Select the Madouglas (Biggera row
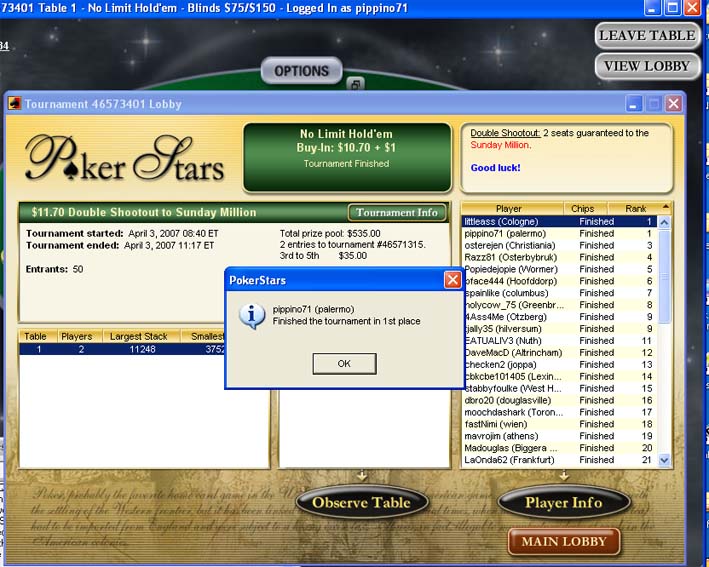Viewport: 709px width, 567px height. [559, 448]
